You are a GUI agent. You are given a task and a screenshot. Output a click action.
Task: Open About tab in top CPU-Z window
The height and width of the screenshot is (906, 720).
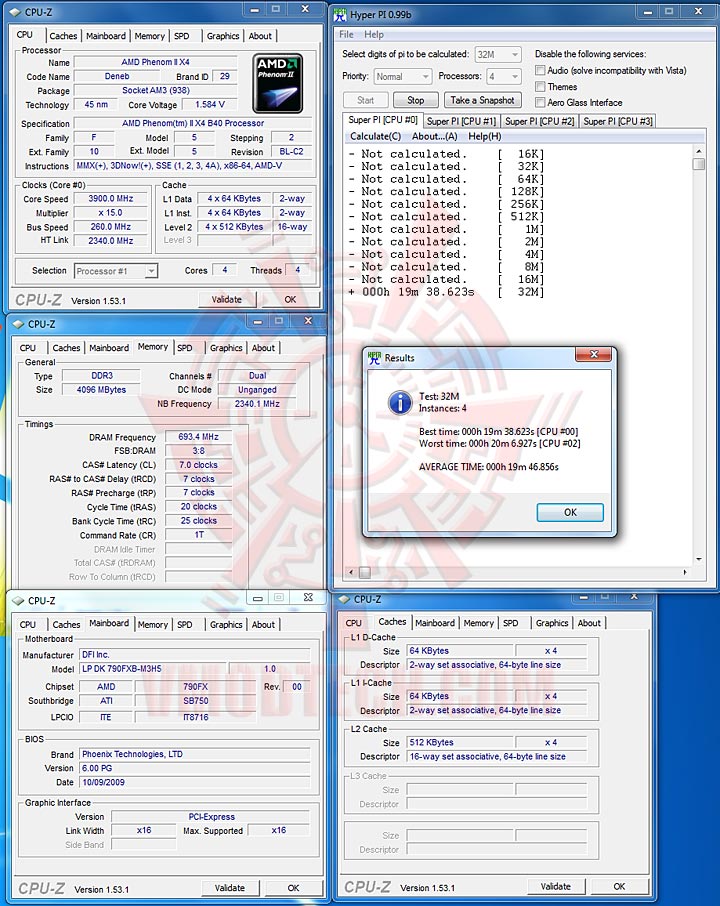pos(260,36)
